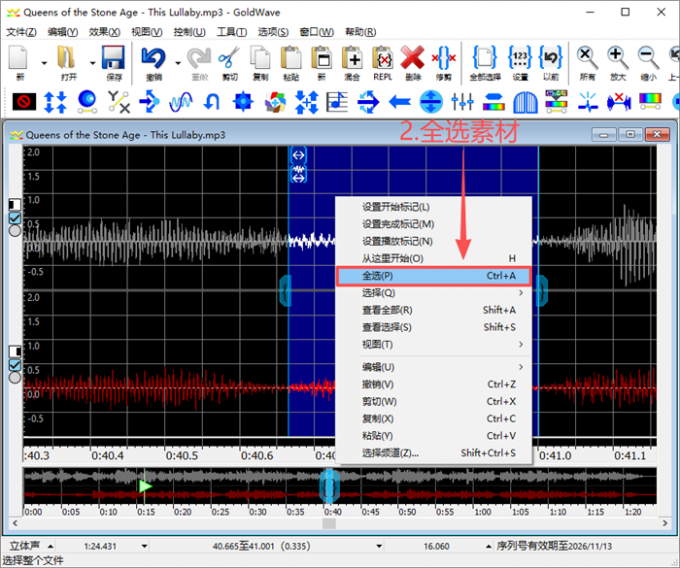This screenshot has width=680, height=568.
Task: Expand the dropdown arrow beside open folder
Action: click(x=92, y=63)
